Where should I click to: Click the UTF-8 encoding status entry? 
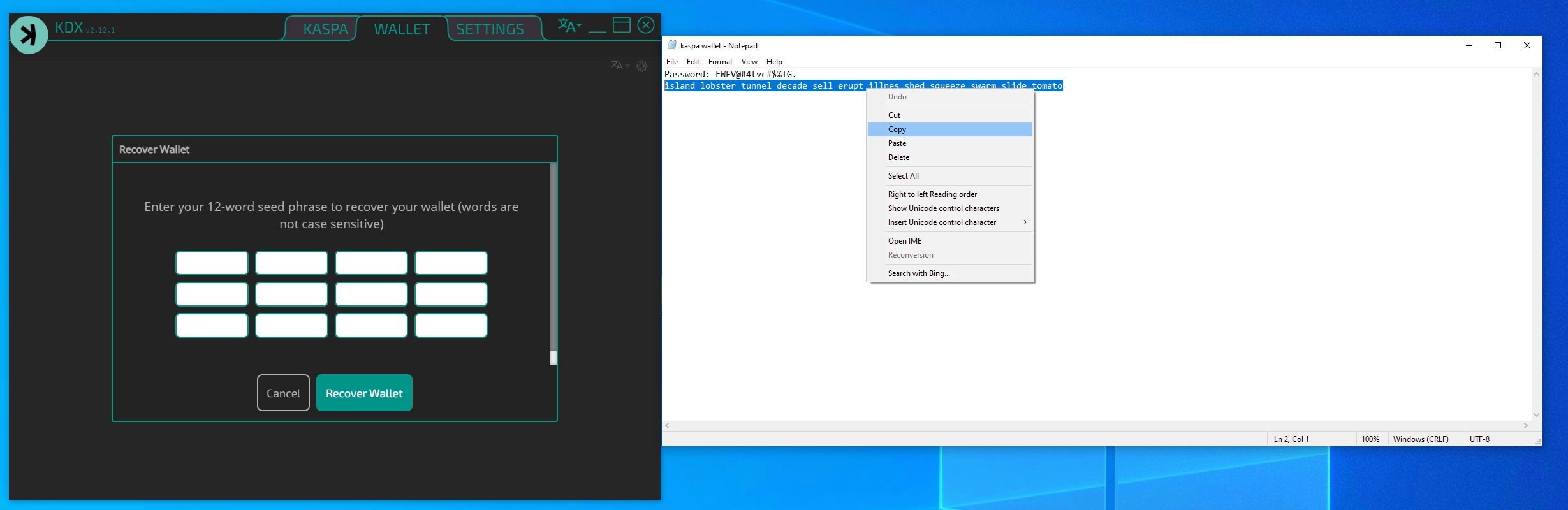[x=1479, y=439]
